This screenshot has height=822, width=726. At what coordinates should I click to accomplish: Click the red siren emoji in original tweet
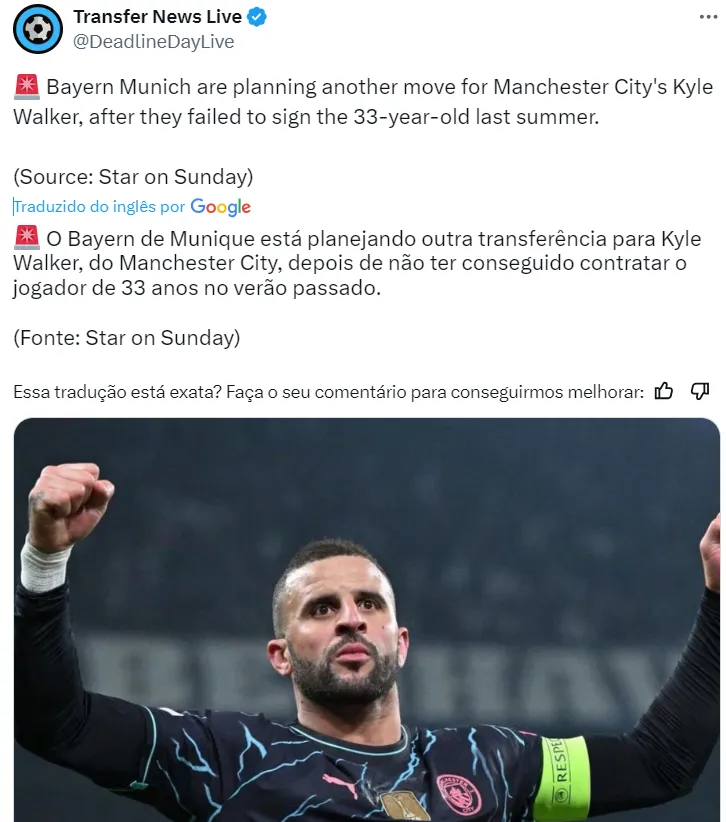coord(27,86)
